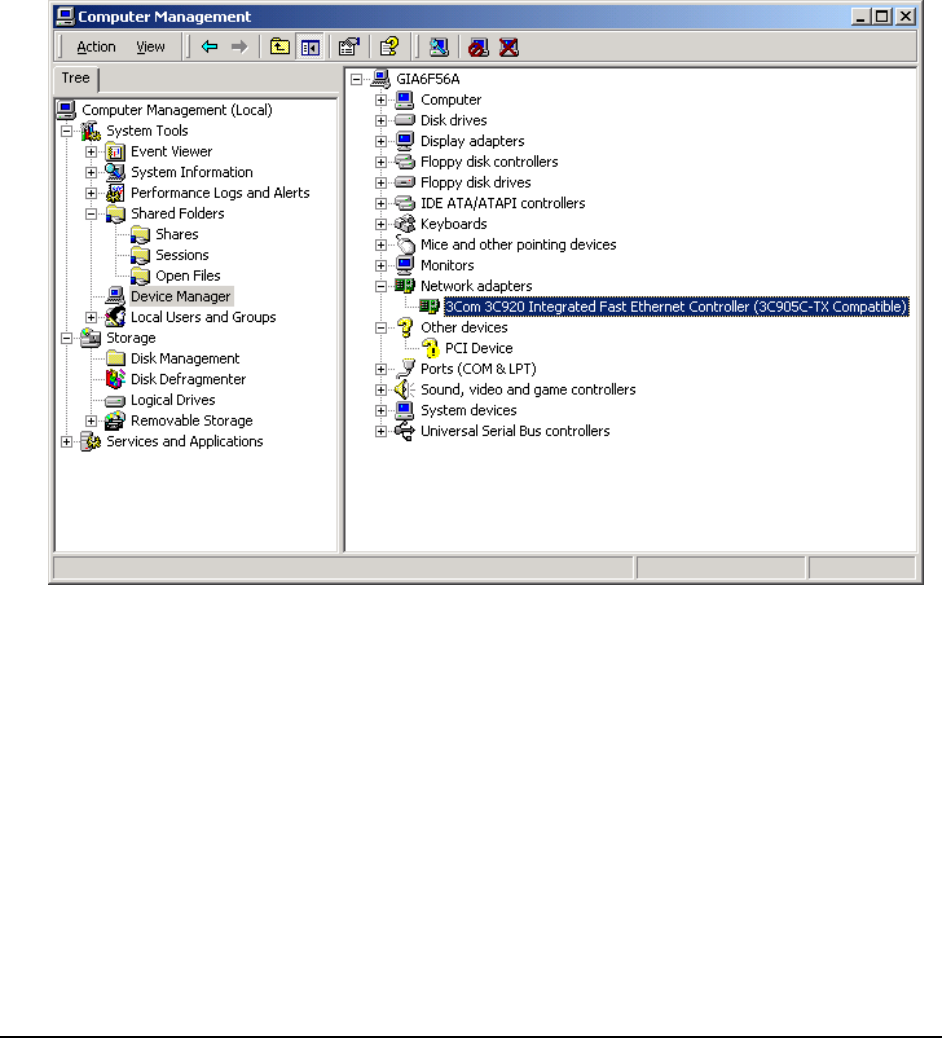942x1038 pixels.
Task: Click the Disk Defragmenter icon
Action: [115, 379]
